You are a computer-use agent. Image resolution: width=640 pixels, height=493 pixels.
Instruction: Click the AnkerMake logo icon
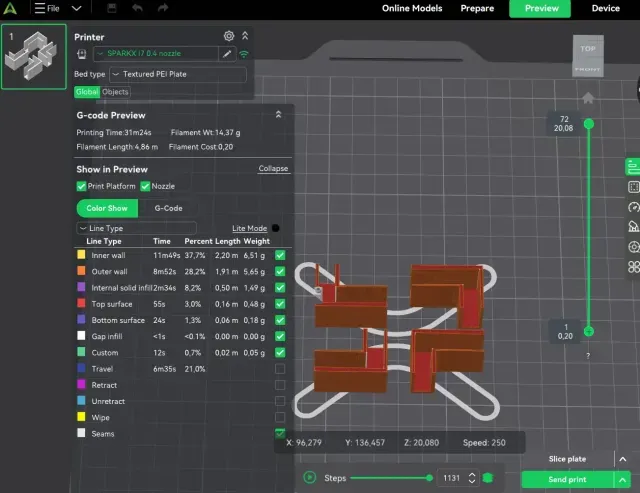click(x=10, y=8)
